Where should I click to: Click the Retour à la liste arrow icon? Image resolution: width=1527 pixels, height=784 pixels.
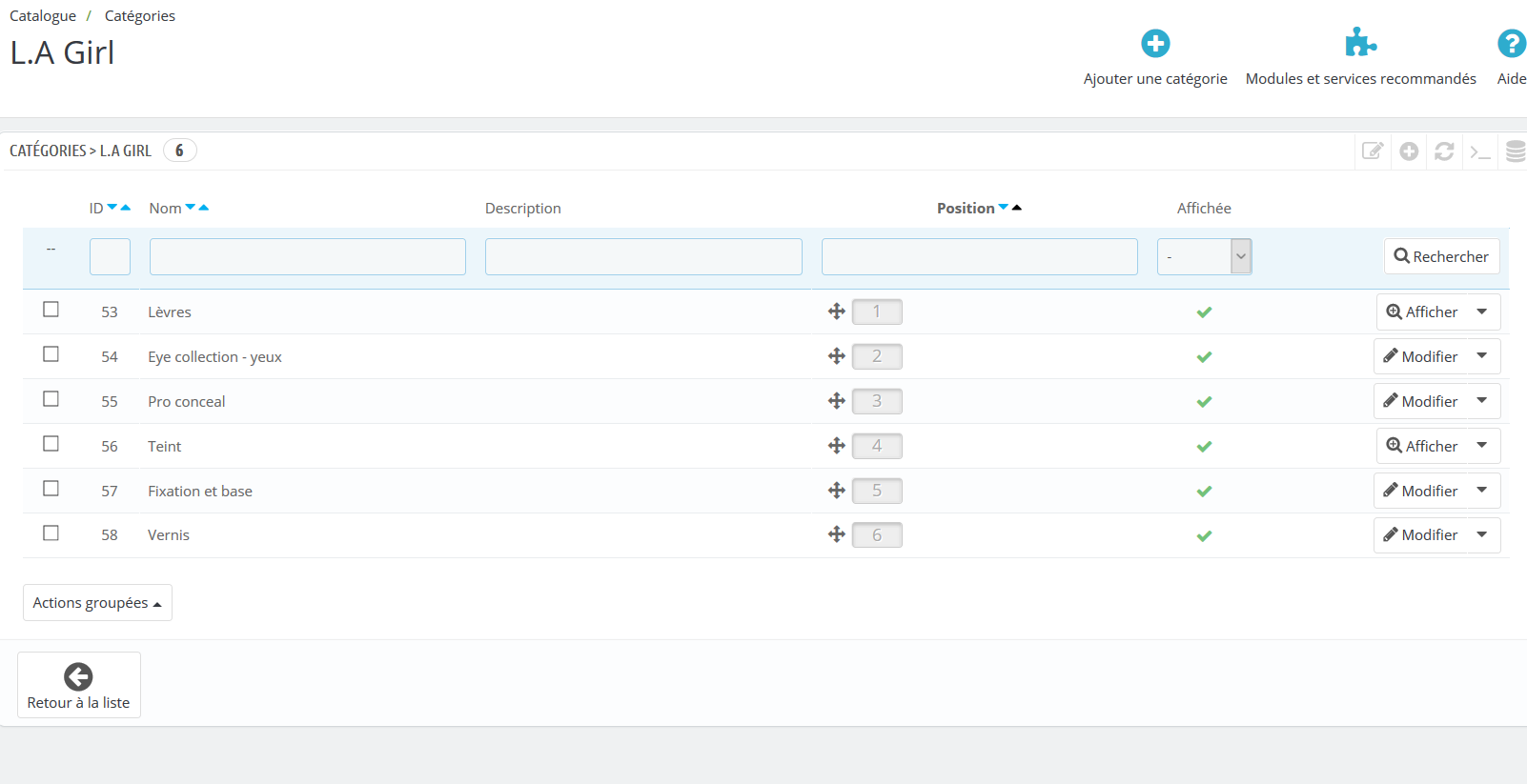pyautogui.click(x=78, y=676)
